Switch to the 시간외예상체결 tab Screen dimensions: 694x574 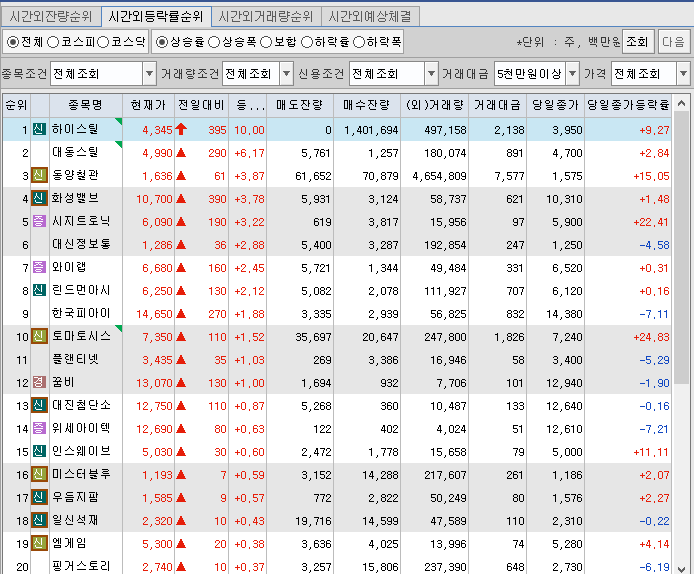click(x=371, y=16)
